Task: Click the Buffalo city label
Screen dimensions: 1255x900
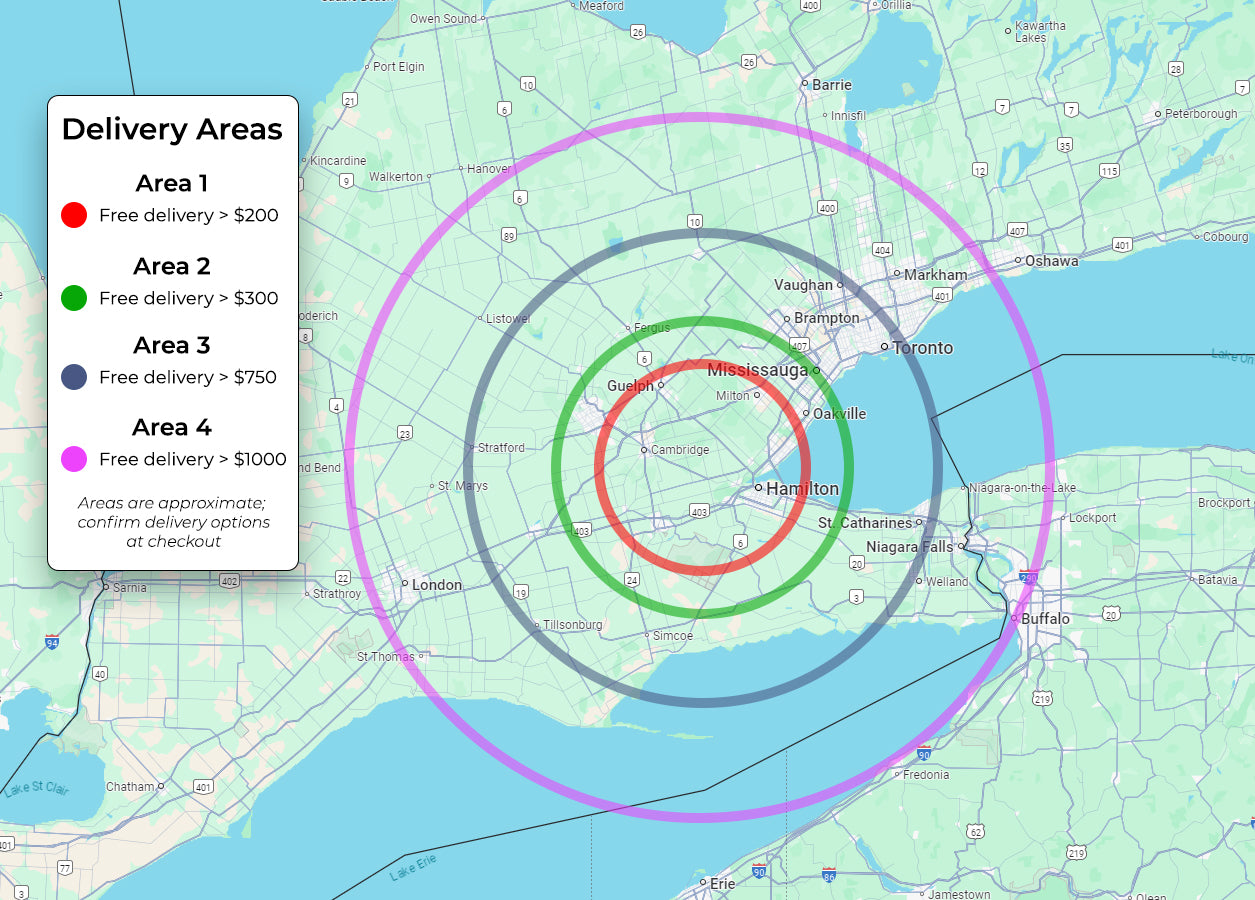Action: click(x=1045, y=619)
